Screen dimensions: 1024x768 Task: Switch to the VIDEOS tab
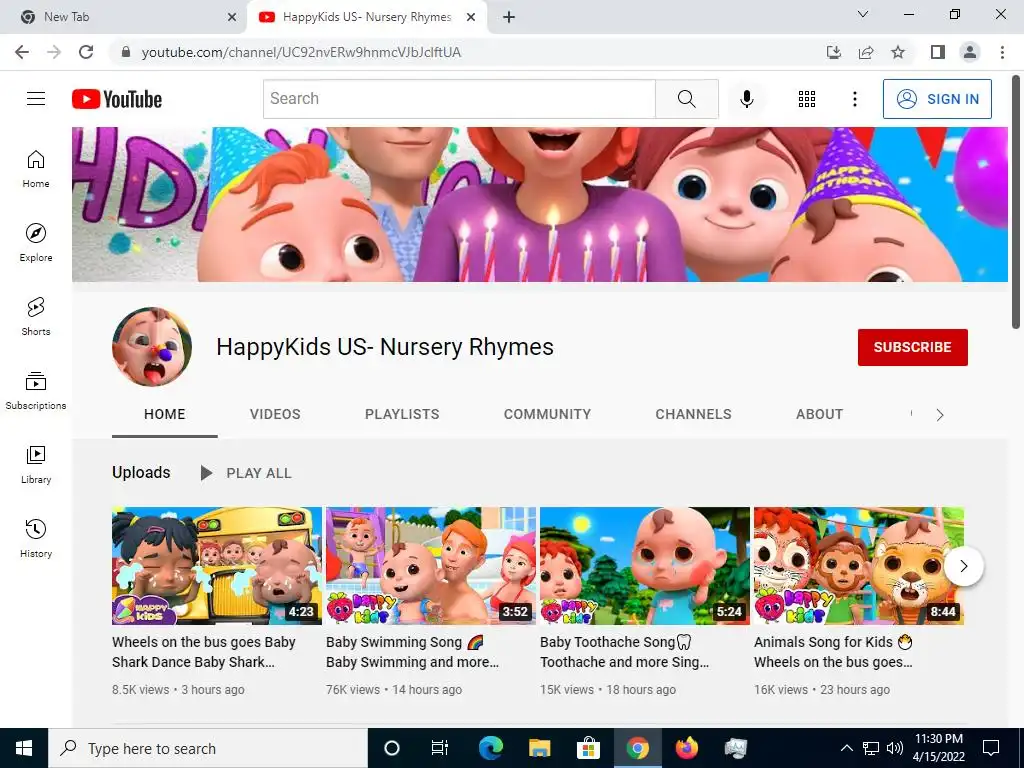pyautogui.click(x=275, y=414)
